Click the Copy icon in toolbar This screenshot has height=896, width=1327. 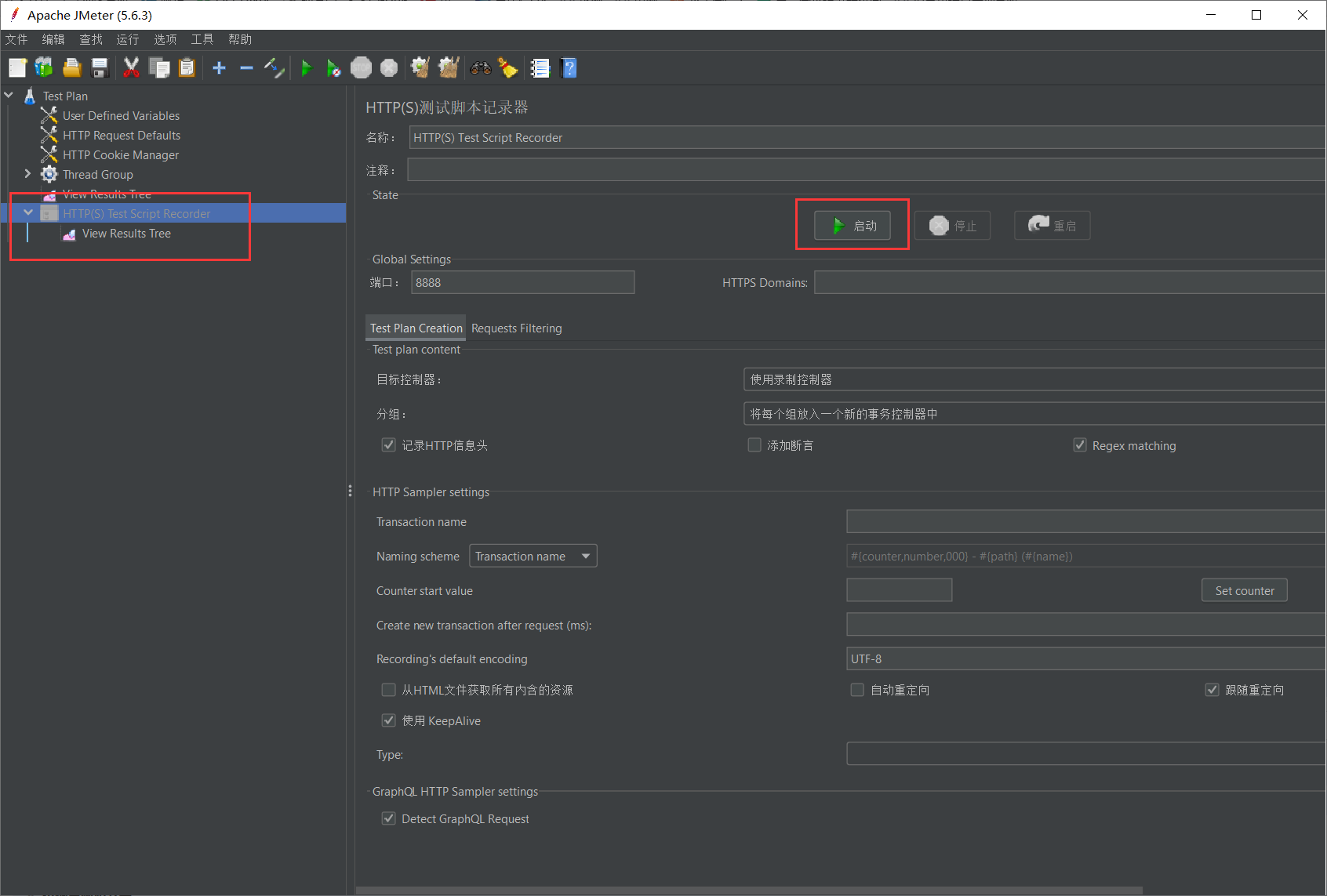159,68
